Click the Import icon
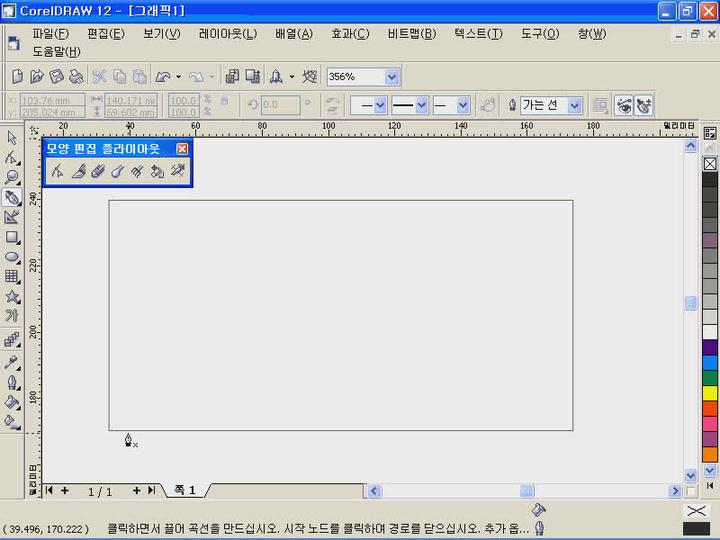This screenshot has height=540, width=720. (x=232, y=76)
